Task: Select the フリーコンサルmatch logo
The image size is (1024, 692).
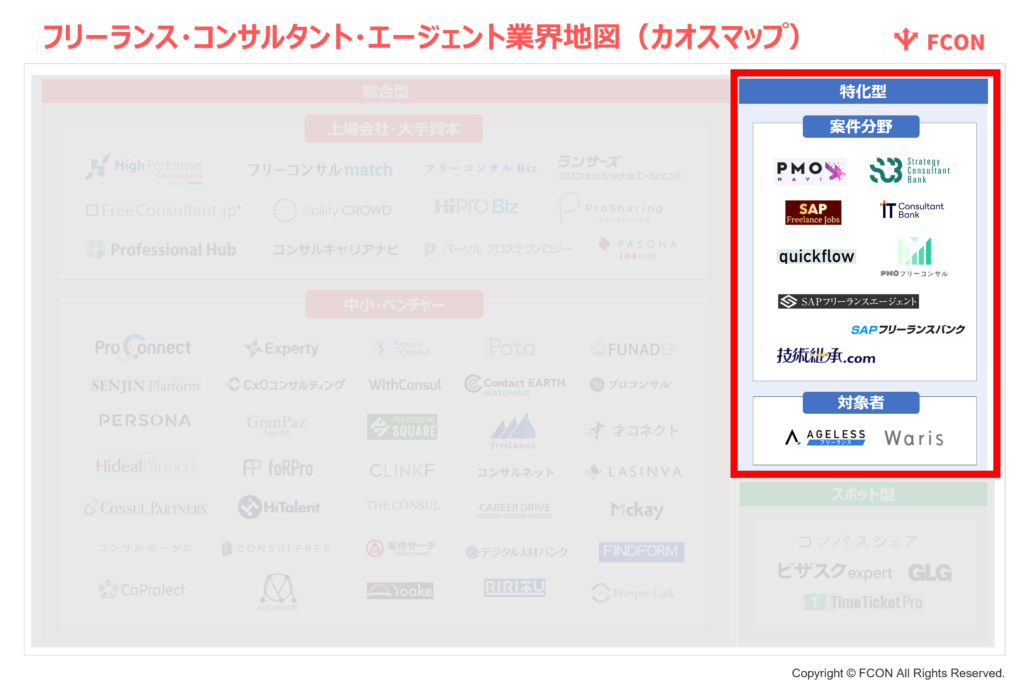Action: 320,170
